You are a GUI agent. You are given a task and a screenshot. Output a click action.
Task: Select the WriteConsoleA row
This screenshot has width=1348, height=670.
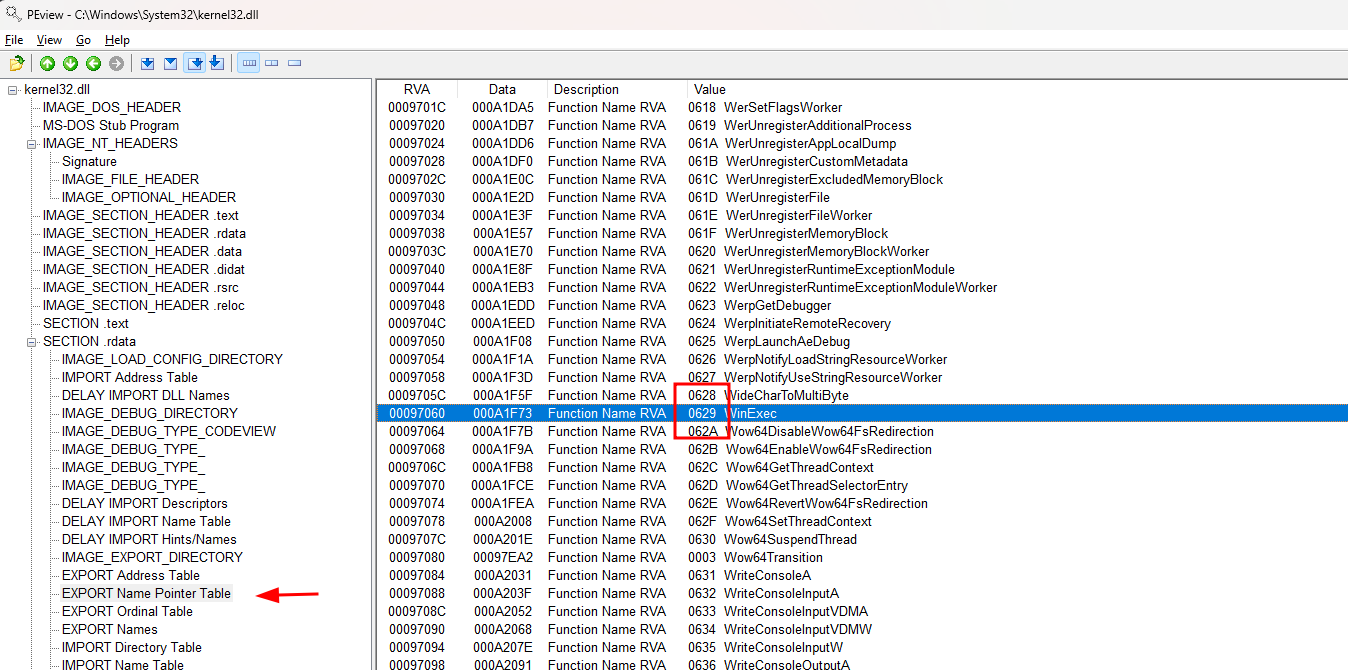(767, 575)
